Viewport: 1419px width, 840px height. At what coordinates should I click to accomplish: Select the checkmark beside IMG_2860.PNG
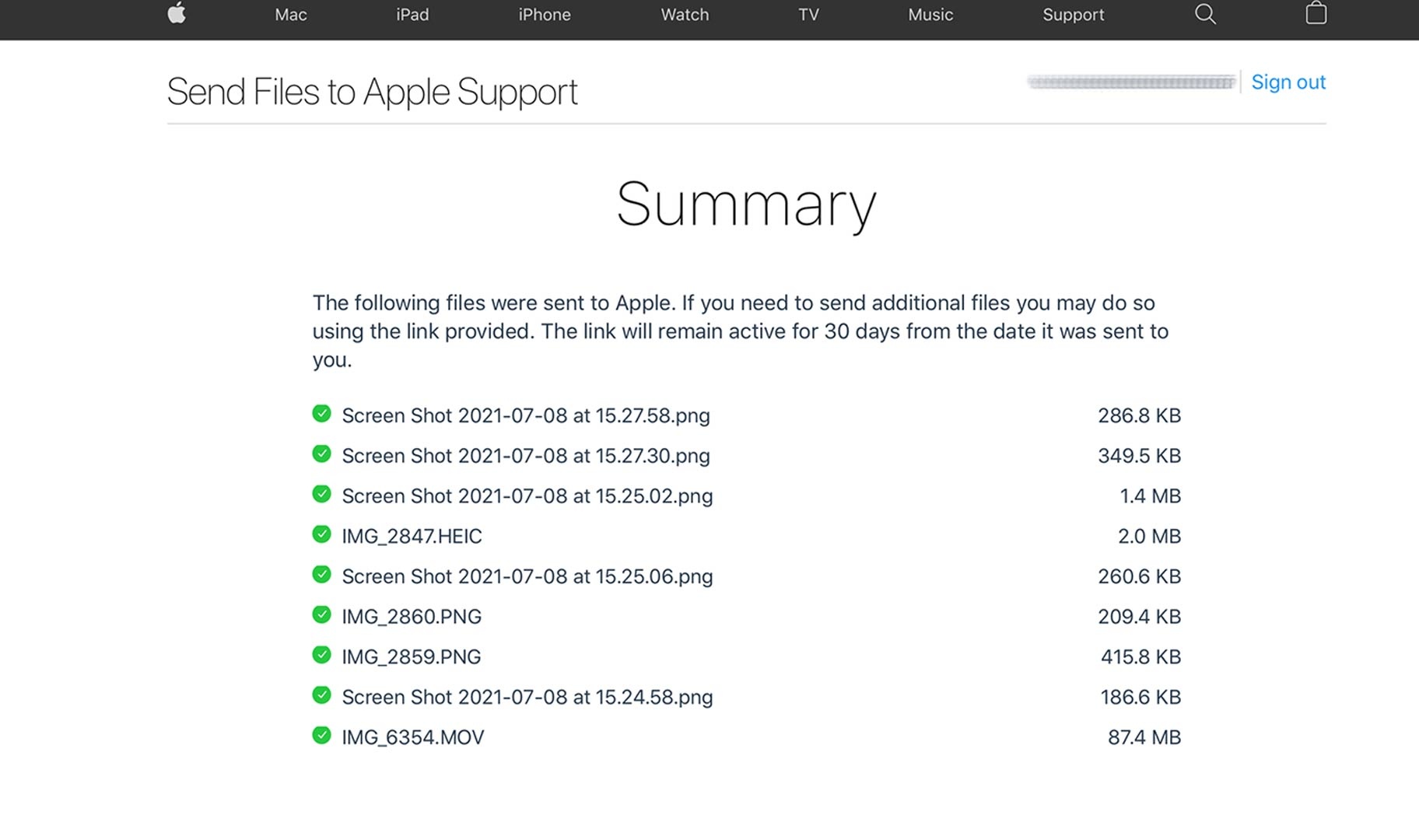pos(322,614)
